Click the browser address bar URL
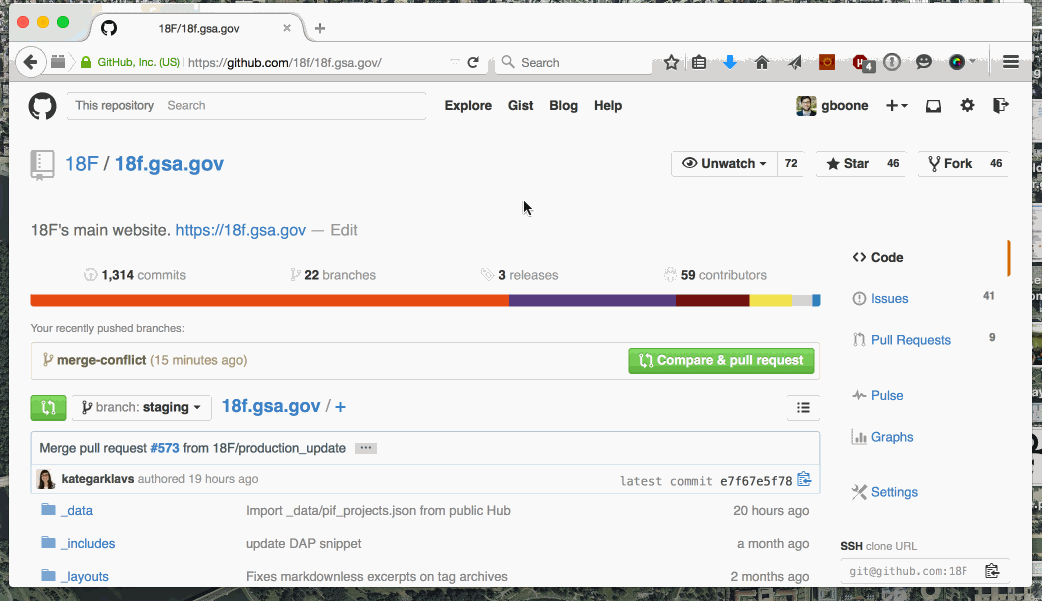1042x601 pixels. pos(284,62)
